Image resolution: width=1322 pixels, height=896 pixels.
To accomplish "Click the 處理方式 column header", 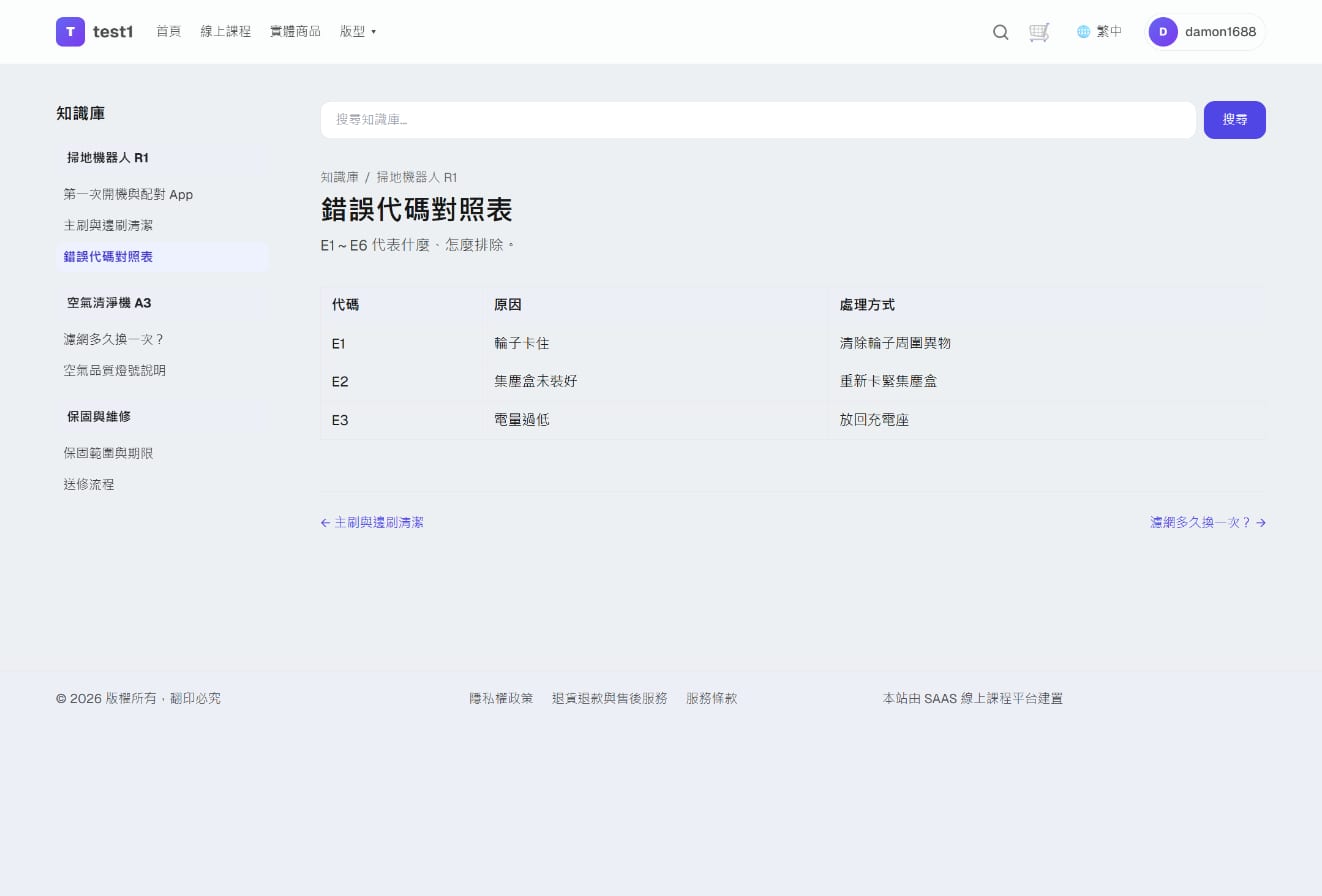I will pos(1047,305).
